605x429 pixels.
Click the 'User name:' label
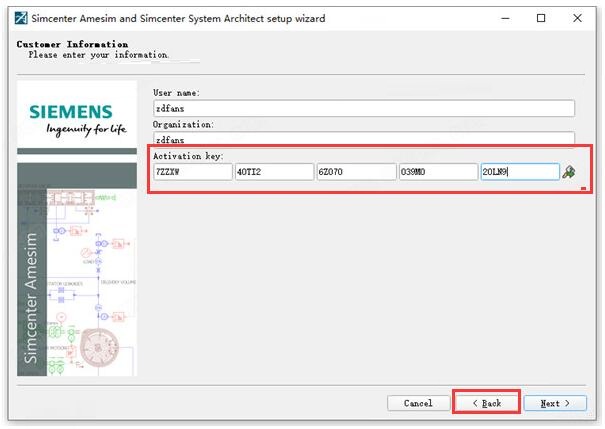pyautogui.click(x=176, y=93)
